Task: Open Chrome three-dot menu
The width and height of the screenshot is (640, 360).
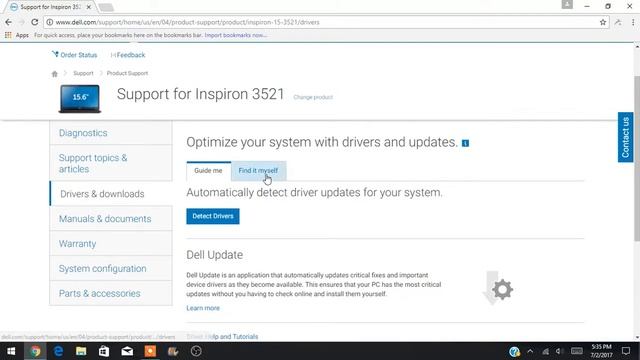Action: pos(633,22)
